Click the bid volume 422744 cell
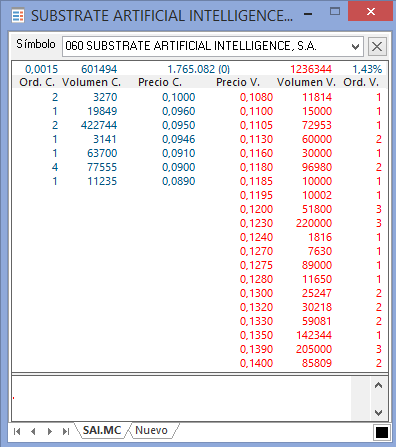The width and height of the screenshot is (396, 447). click(x=99, y=125)
